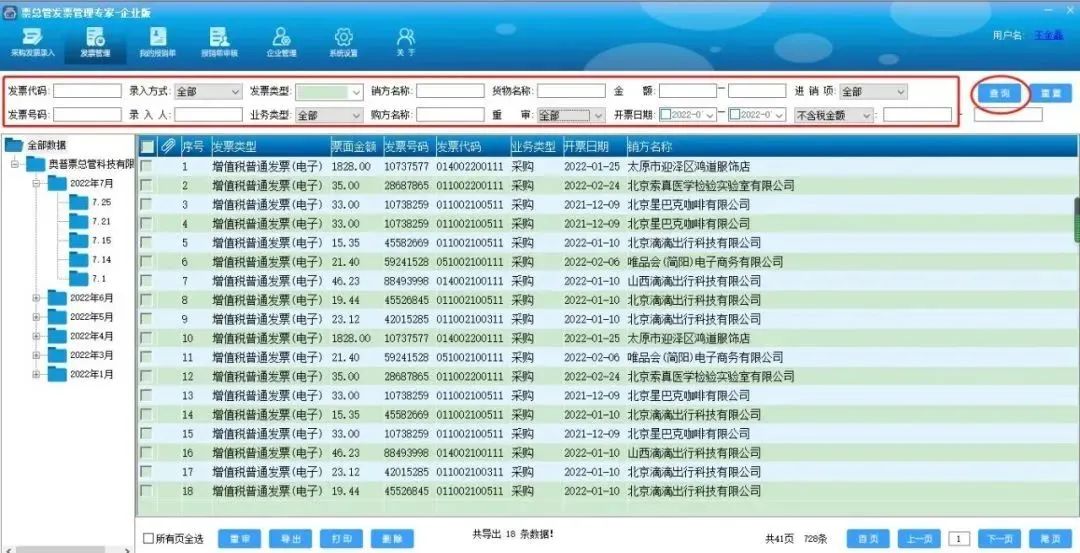The width and height of the screenshot is (1080, 553).
Task: Open 采购发票录入 in the top toolbar
Action: [32, 41]
